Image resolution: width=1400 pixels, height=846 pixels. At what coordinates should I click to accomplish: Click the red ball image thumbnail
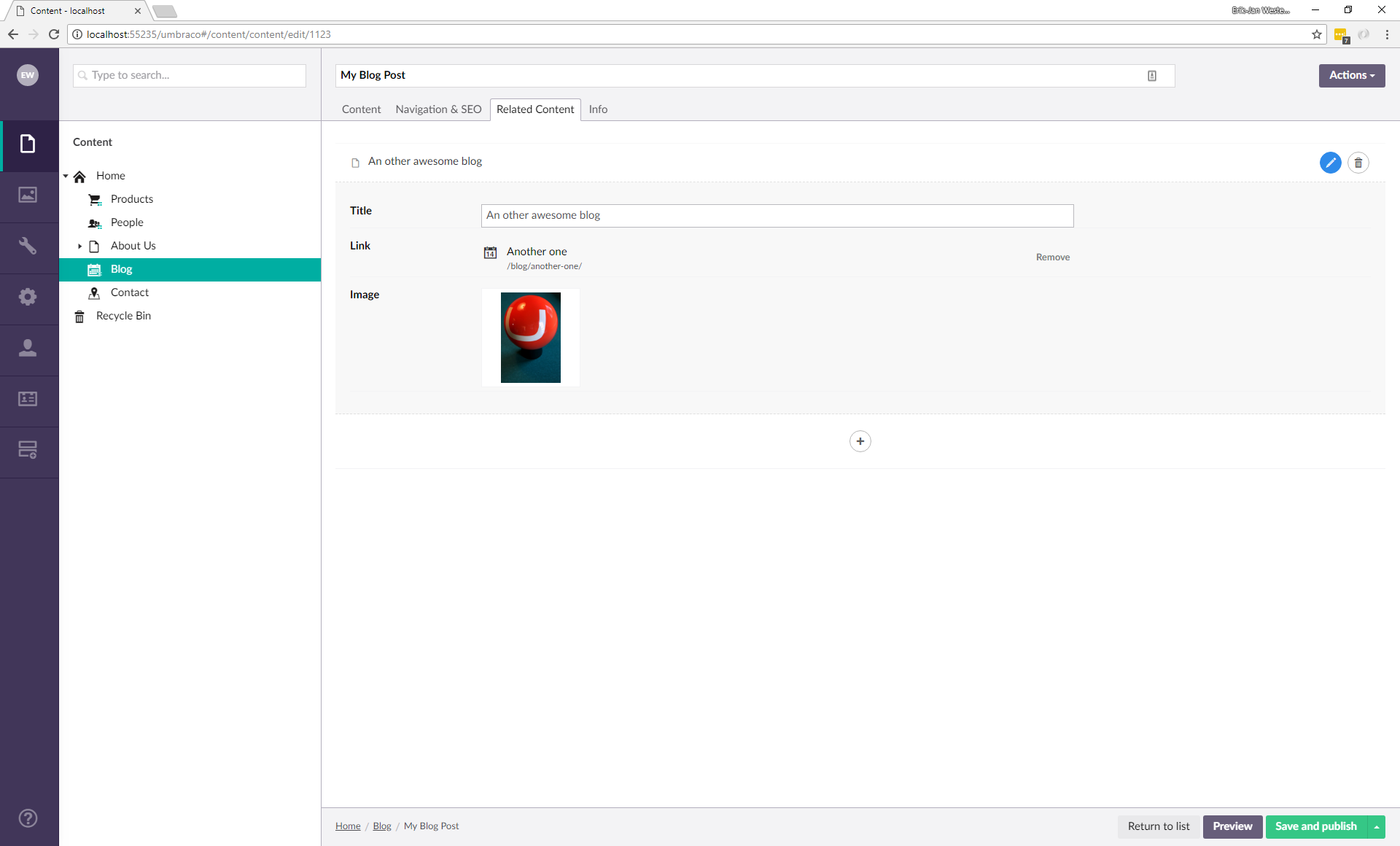[531, 338]
